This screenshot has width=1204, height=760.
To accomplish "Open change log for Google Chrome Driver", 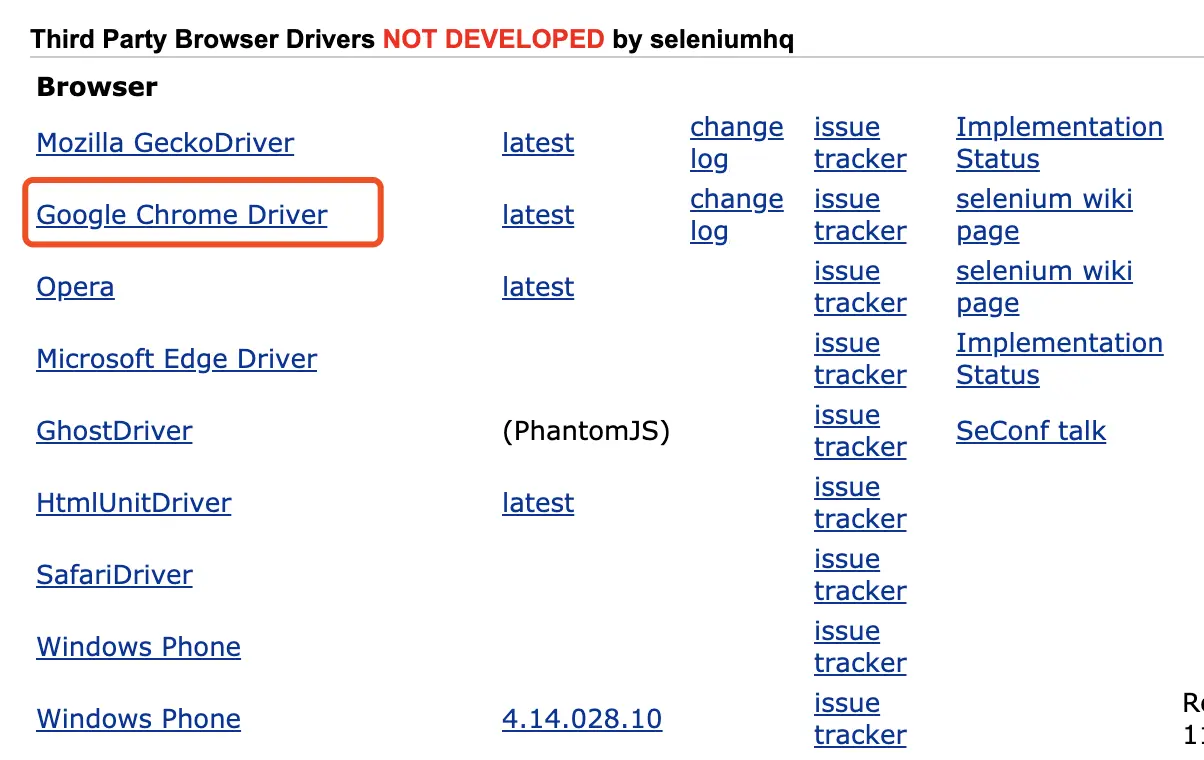I will coord(737,215).
